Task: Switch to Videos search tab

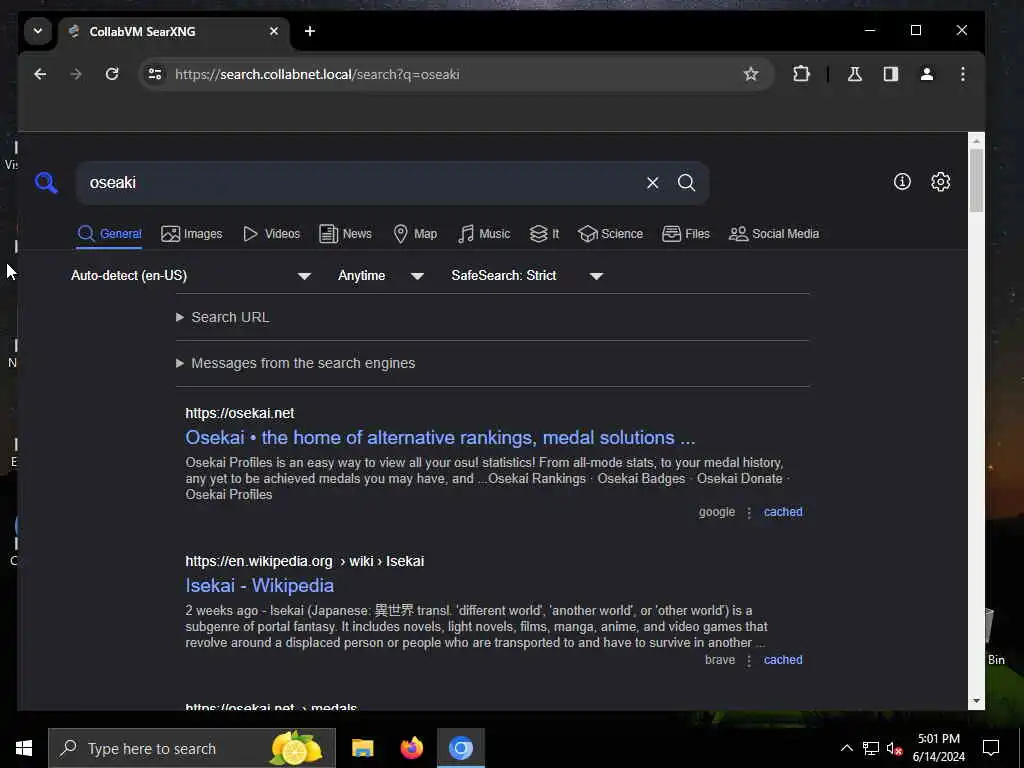Action: click(x=271, y=234)
